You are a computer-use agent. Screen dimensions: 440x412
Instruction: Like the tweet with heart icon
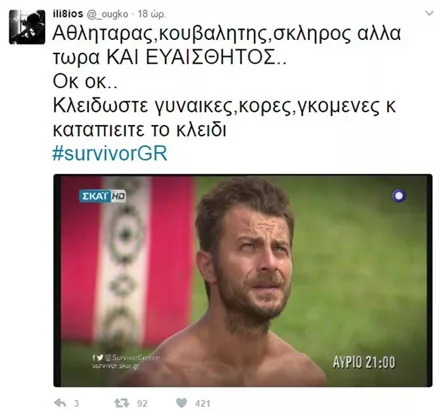pos(182,403)
